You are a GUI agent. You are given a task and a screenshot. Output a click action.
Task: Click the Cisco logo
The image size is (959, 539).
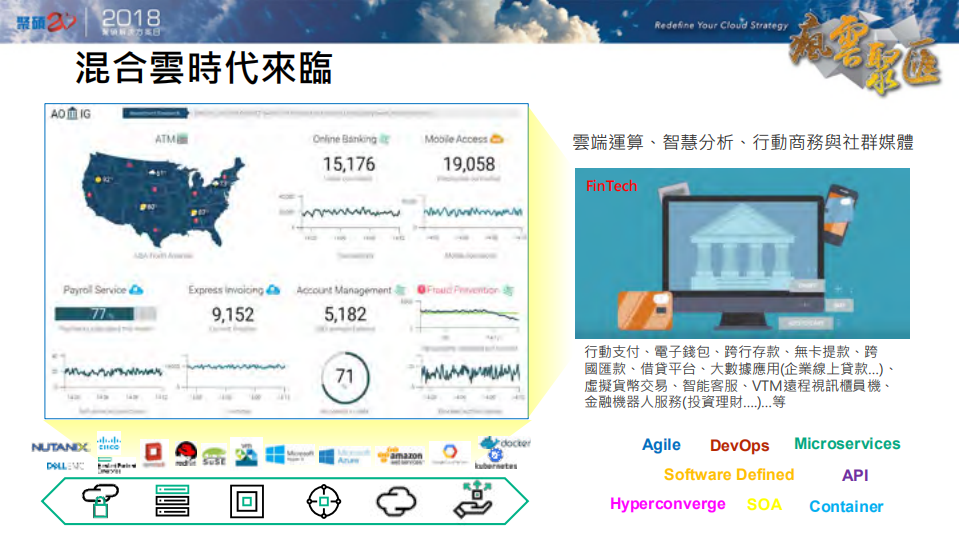point(109,443)
